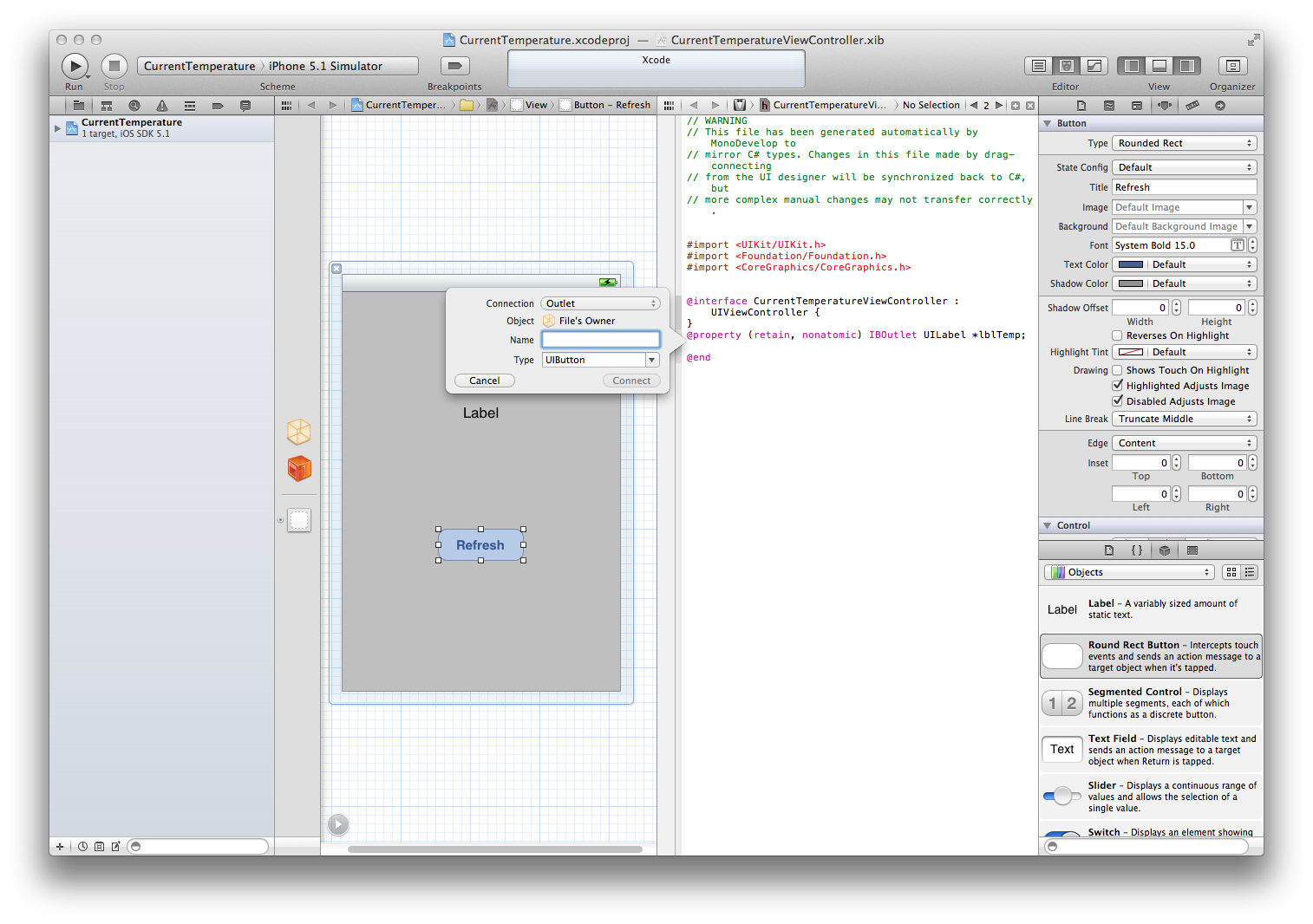This screenshot has height=924, width=1313.
Task: Show the Code Snippet library
Action: point(1137,550)
